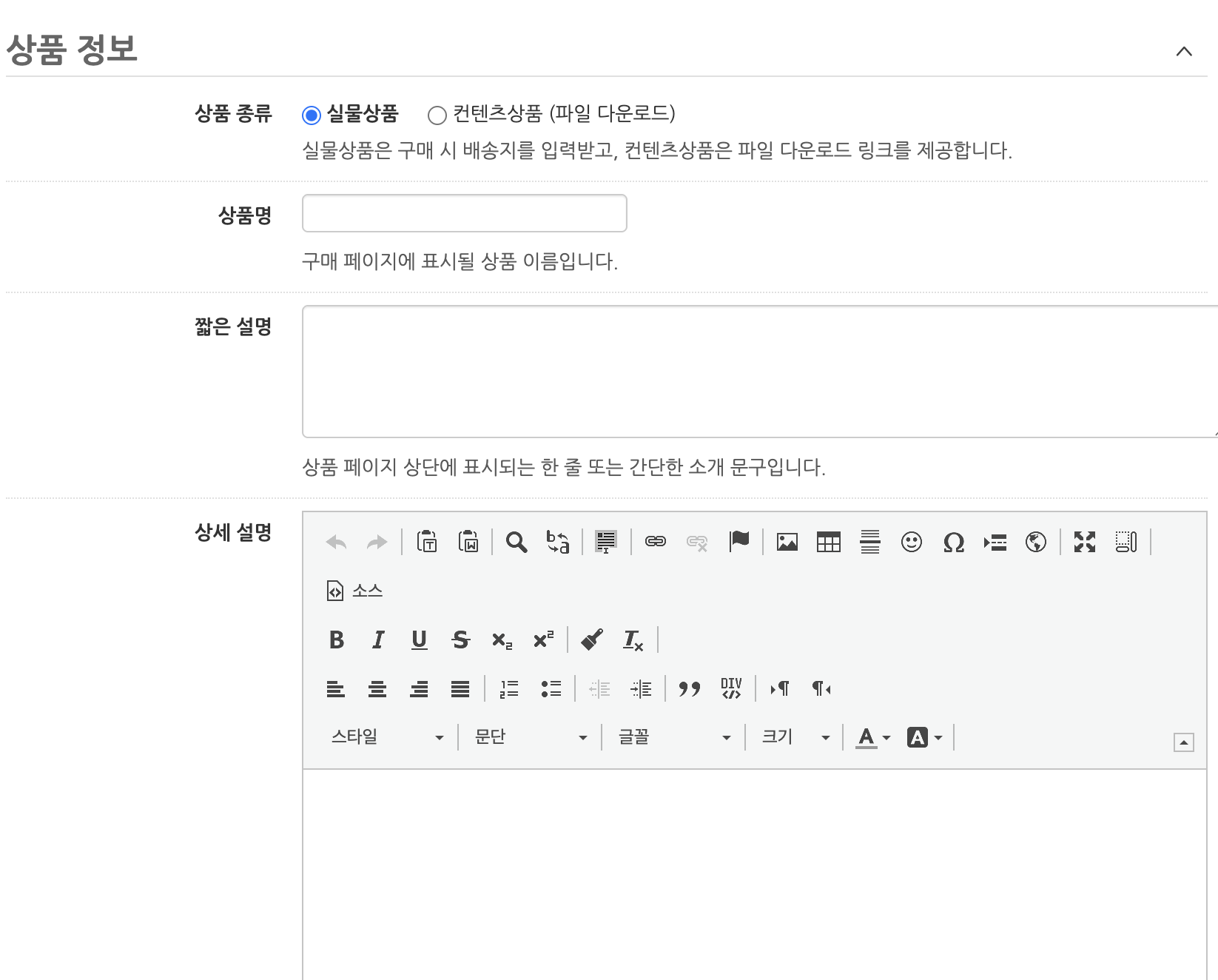Open the 문단 format dropdown
This screenshot has width=1218, height=980.
click(531, 737)
